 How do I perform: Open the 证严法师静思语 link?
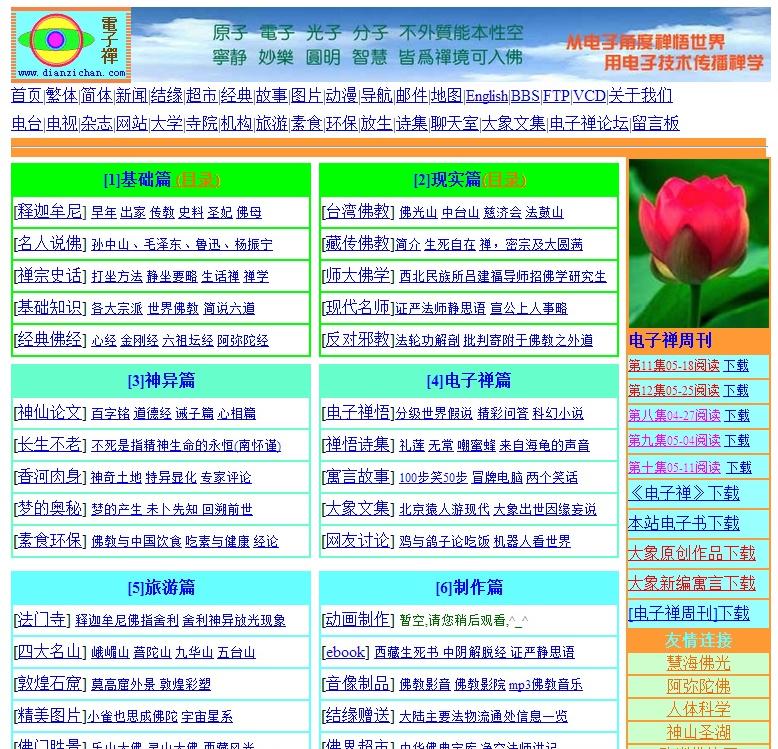(441, 309)
